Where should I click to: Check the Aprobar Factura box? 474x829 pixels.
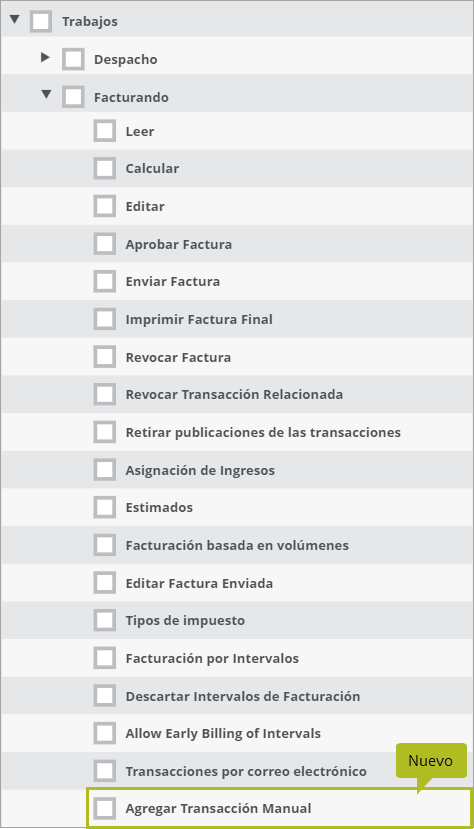(105, 244)
